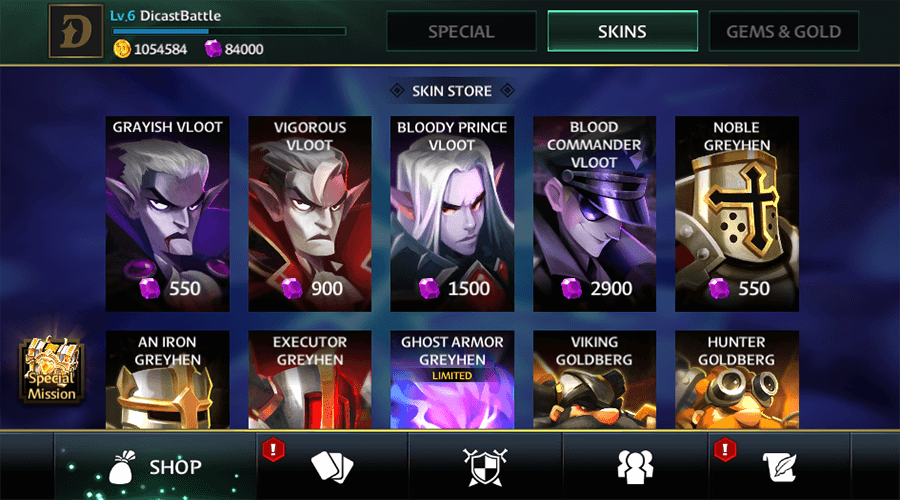Click the player profile D avatar

tap(76, 32)
